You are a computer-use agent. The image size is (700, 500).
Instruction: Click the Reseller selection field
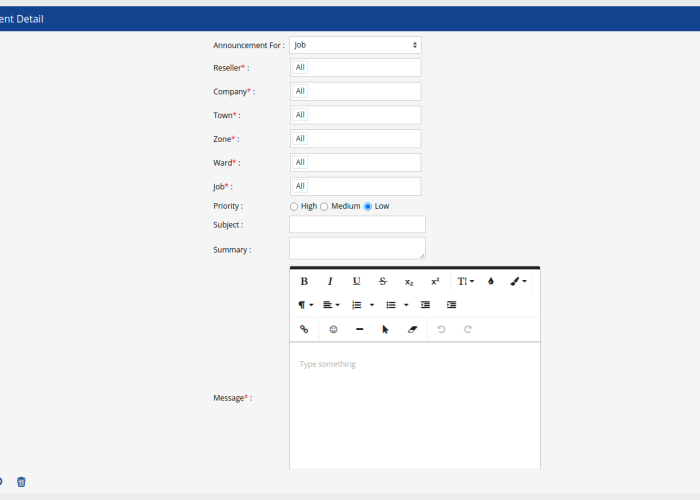(355, 68)
